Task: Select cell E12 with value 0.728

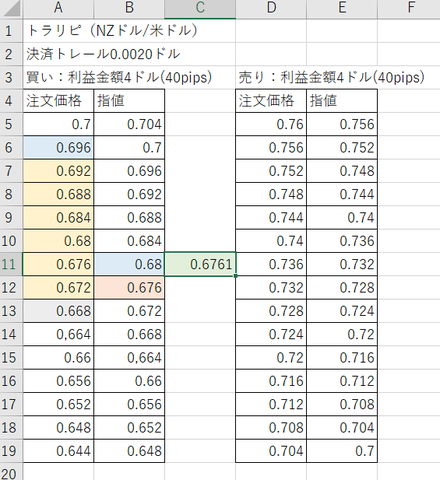Action: [x=342, y=287]
